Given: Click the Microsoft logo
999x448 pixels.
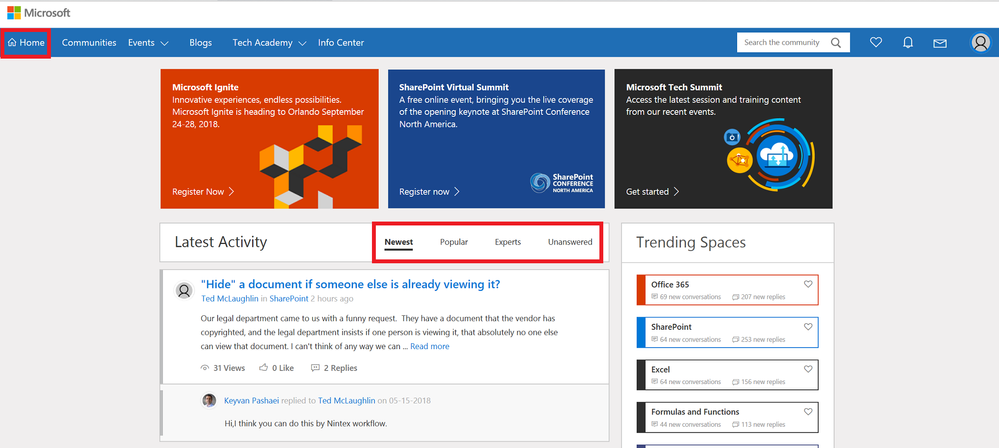Looking at the screenshot, I should [x=38, y=13].
